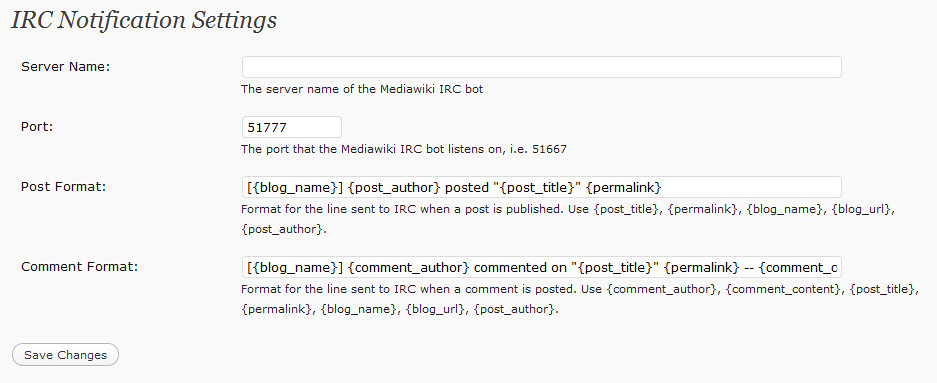The height and width of the screenshot is (383, 937).
Task: Click the "Port:" label
Action: click(x=37, y=126)
